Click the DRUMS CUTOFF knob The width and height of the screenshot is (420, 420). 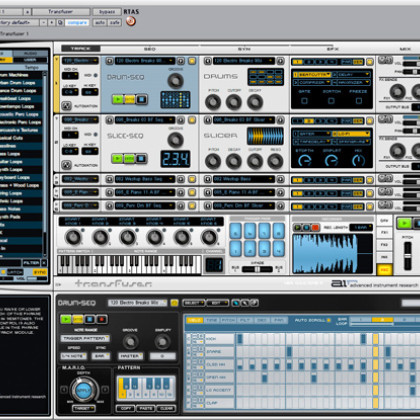(x=234, y=102)
